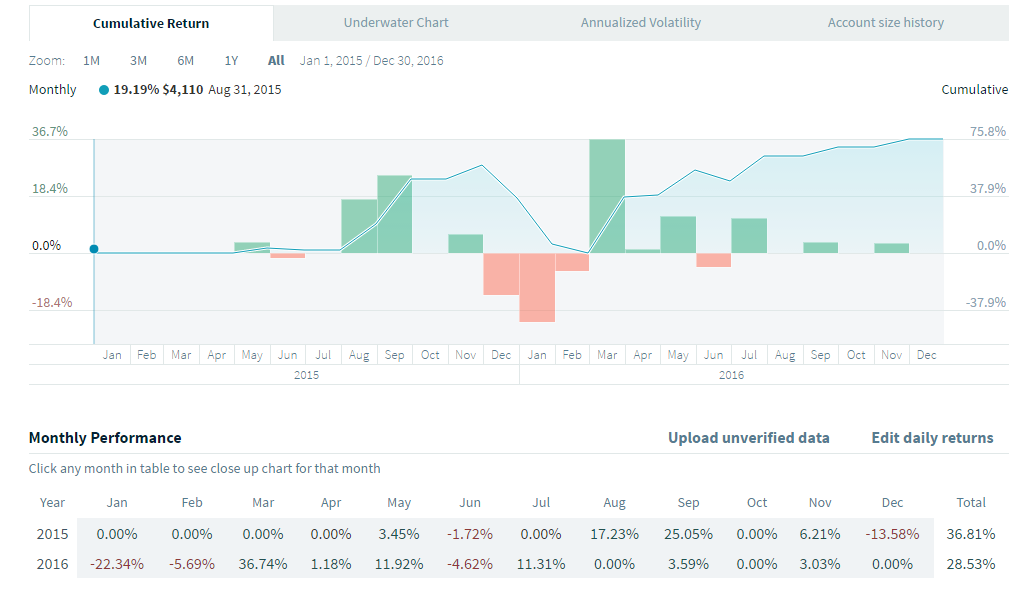Select the Account size history tab

(885, 22)
